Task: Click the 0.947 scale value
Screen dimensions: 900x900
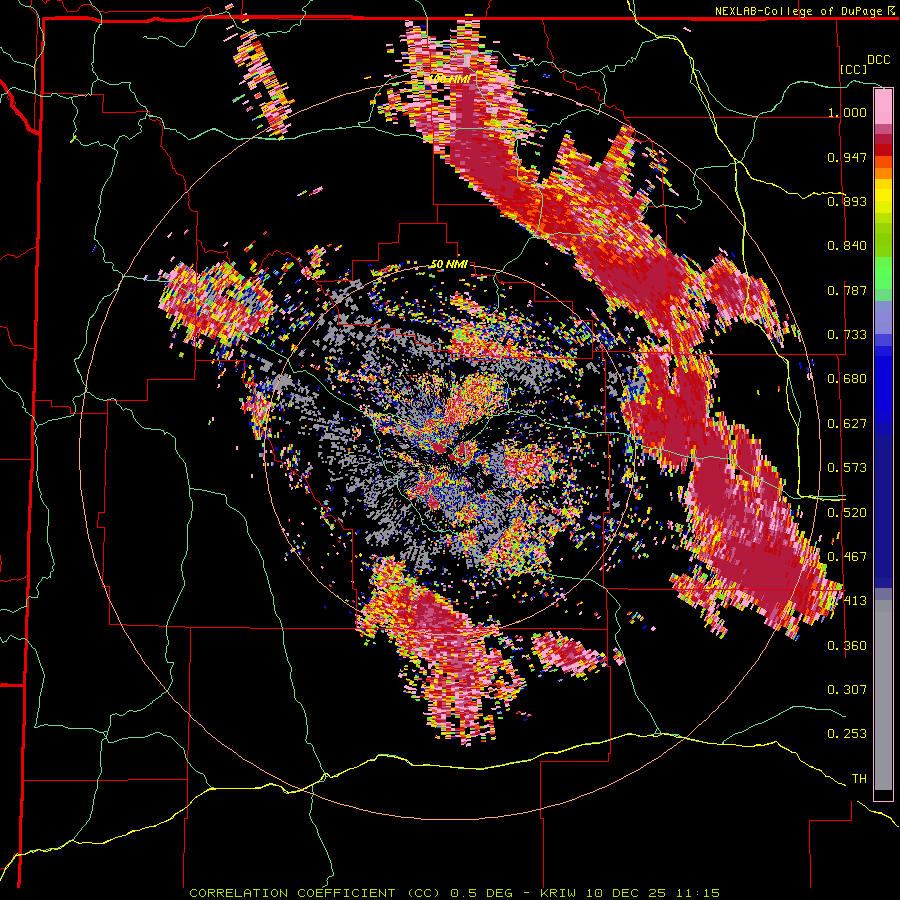Action: pyautogui.click(x=847, y=157)
